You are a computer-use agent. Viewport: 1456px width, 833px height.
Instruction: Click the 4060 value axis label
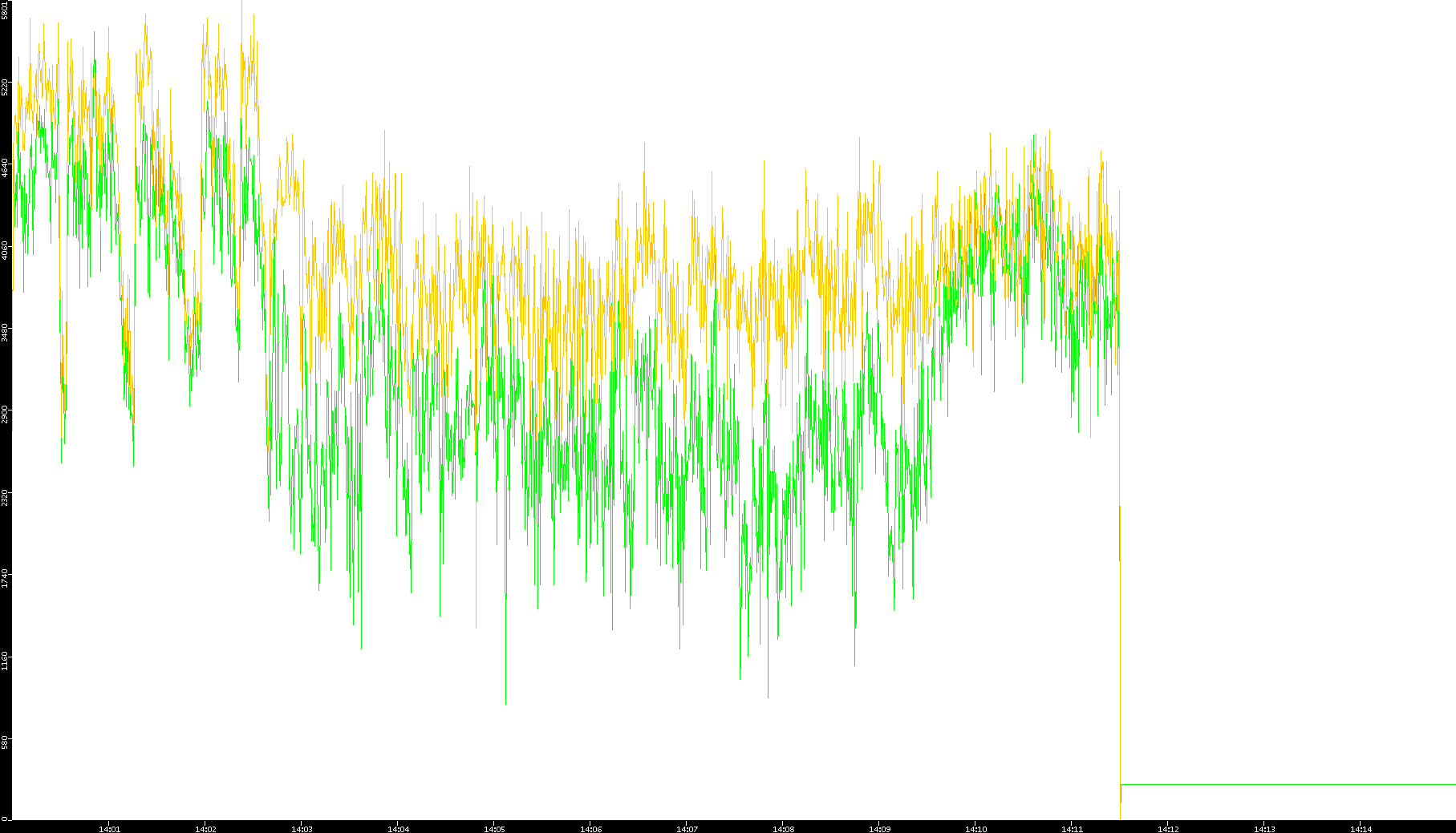coord(6,250)
